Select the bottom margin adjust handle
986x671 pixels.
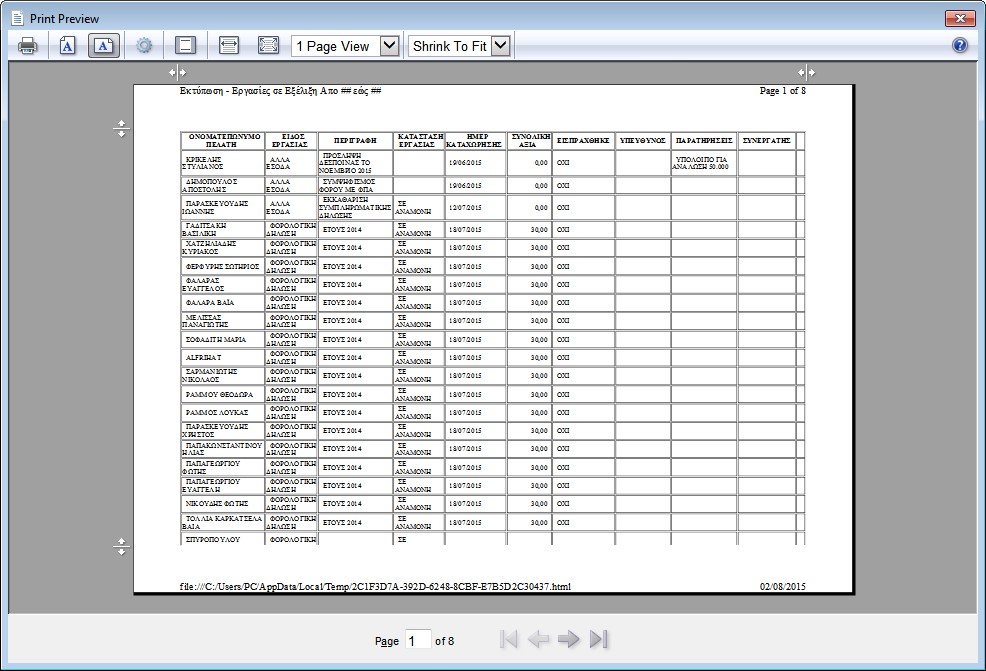[x=121, y=547]
